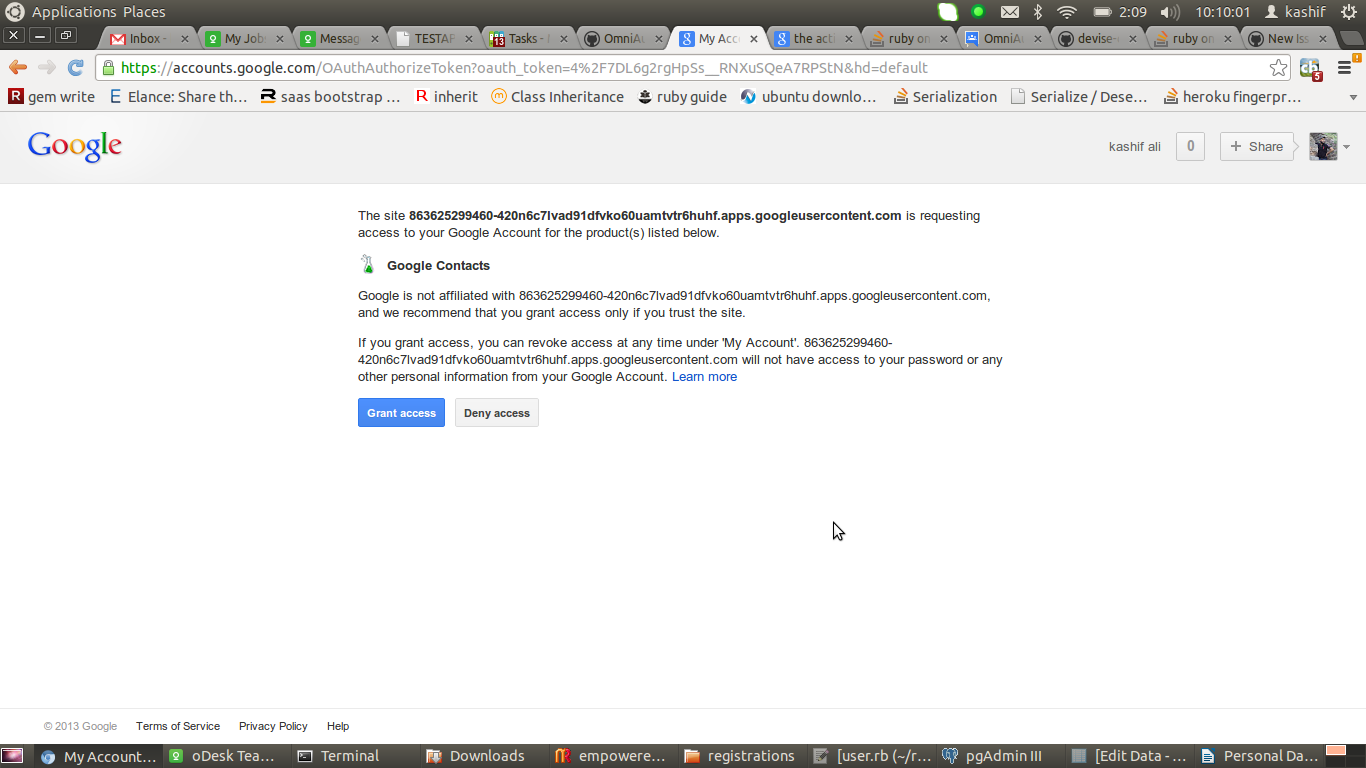This screenshot has height=768, width=1366.
Task: Click the show desktop taskbar icon
Action: [12, 756]
